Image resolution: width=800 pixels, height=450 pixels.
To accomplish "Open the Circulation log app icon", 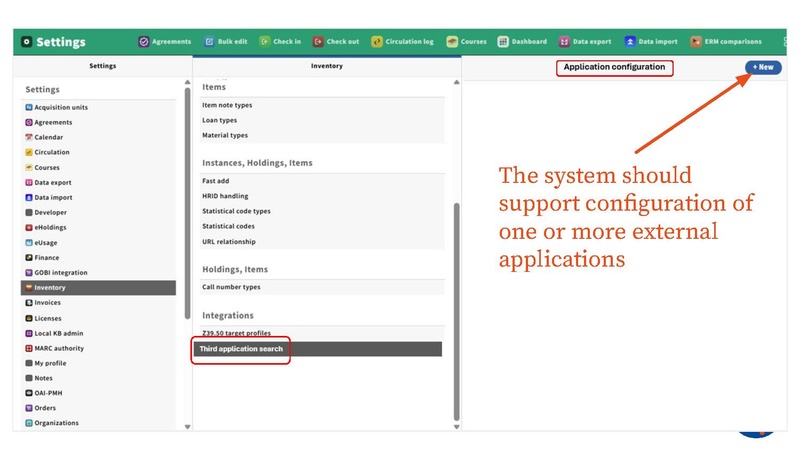I will tap(377, 42).
